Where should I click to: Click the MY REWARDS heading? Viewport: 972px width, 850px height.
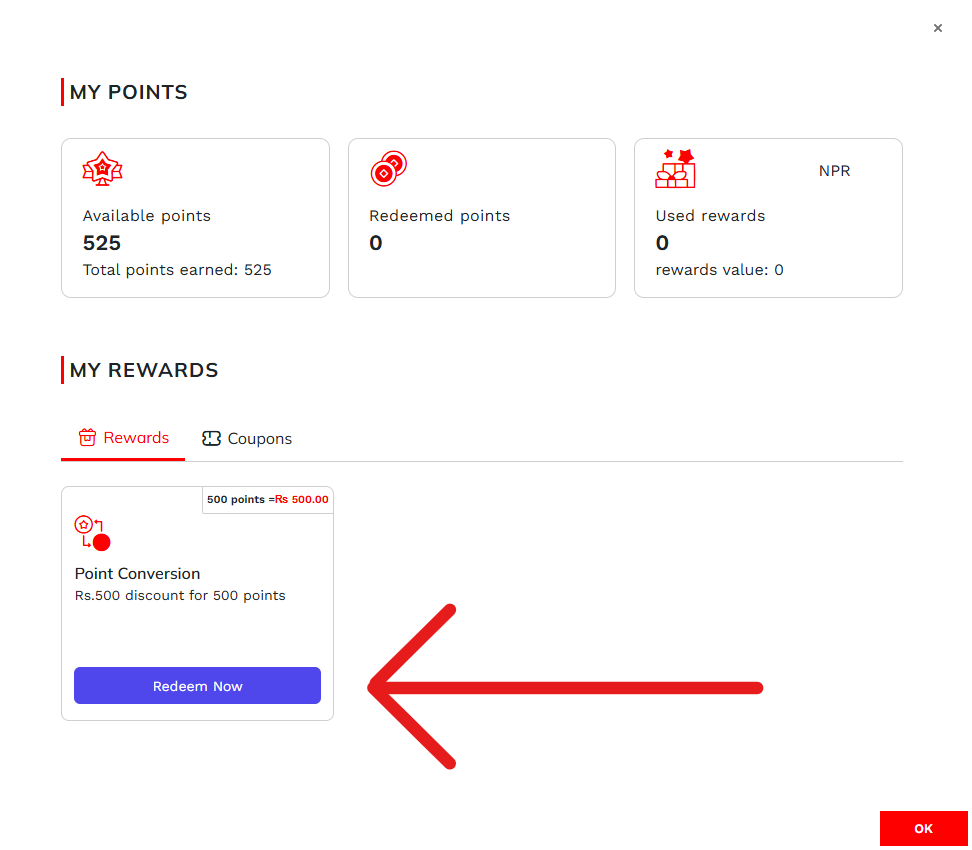[x=144, y=370]
